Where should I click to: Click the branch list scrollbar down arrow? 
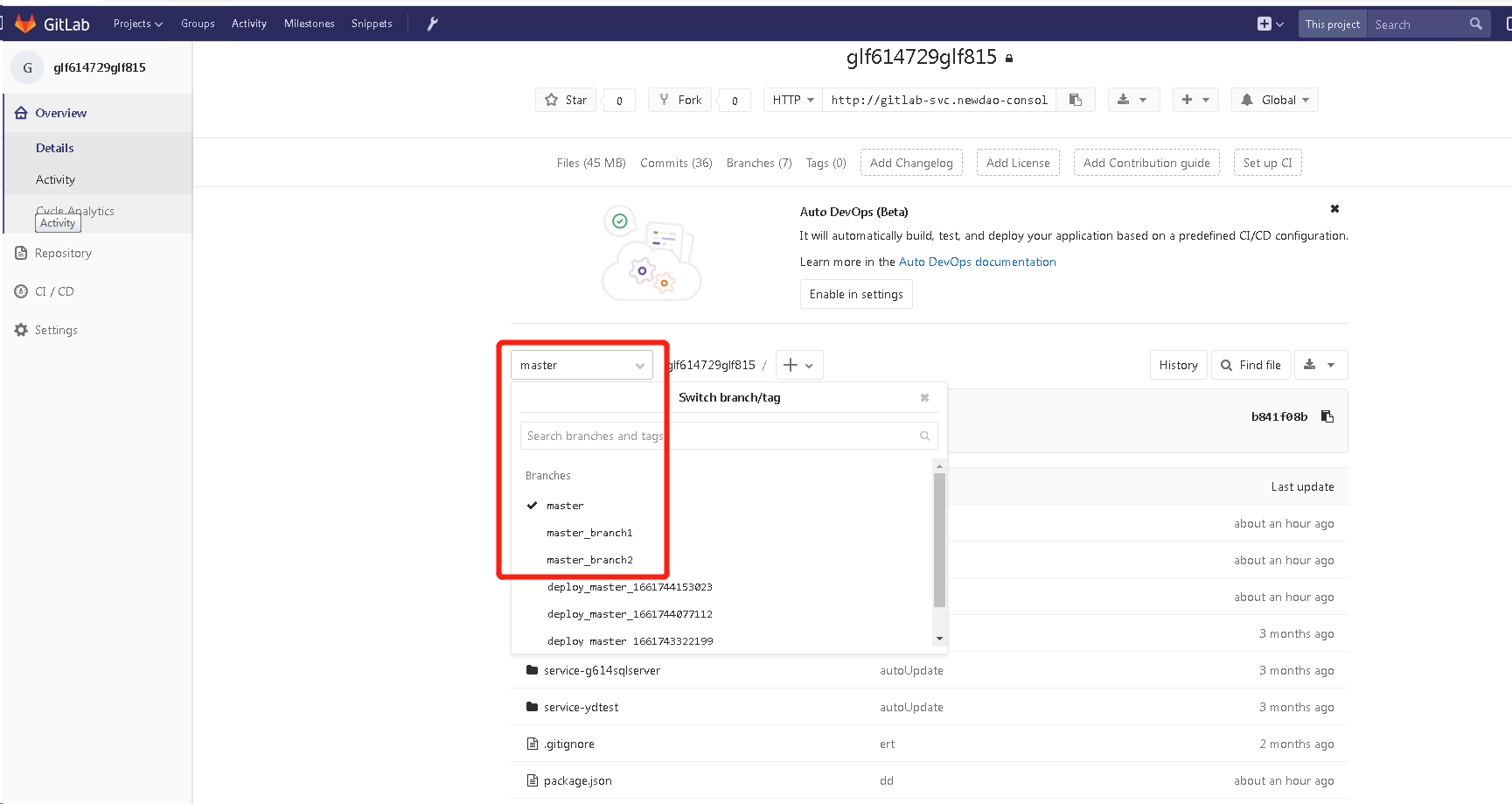[940, 639]
